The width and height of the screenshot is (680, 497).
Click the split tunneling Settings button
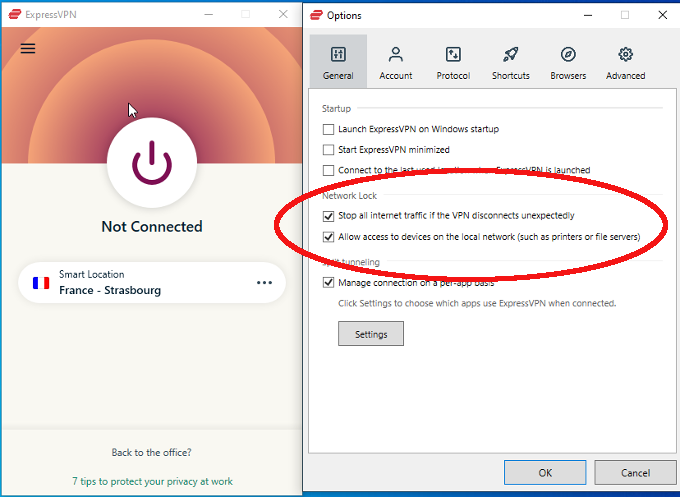click(x=371, y=334)
